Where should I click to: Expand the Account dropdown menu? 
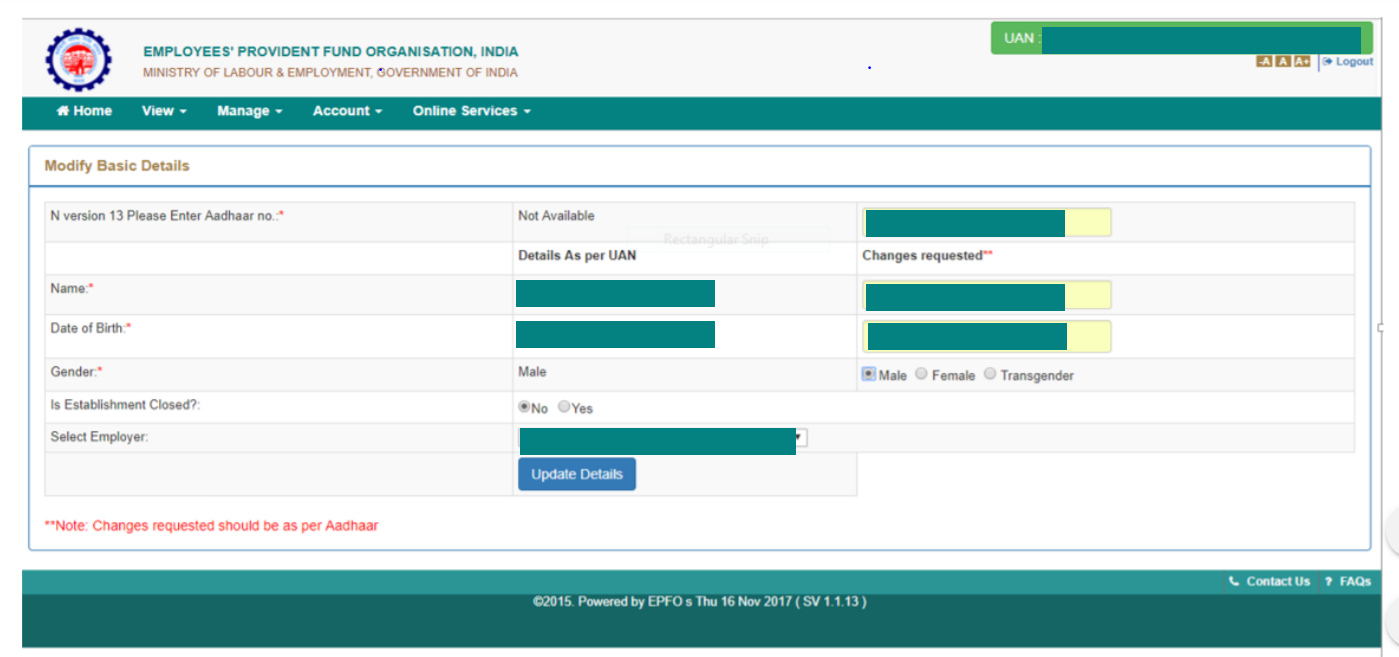point(347,111)
